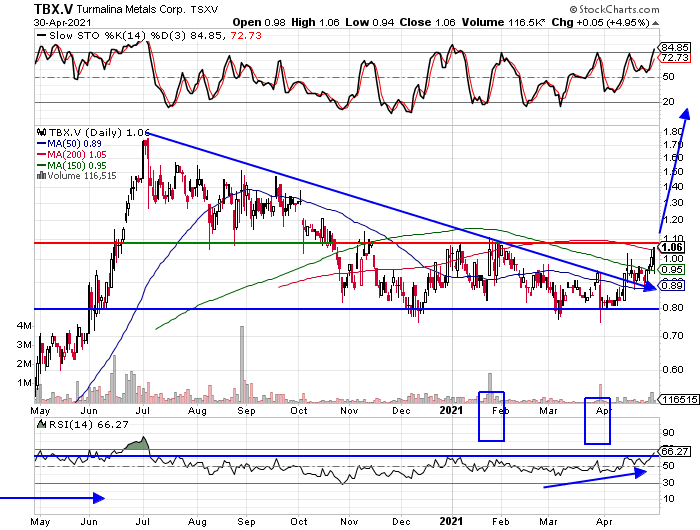
Task: Click the 3M volume scale label
Action: 25,345
